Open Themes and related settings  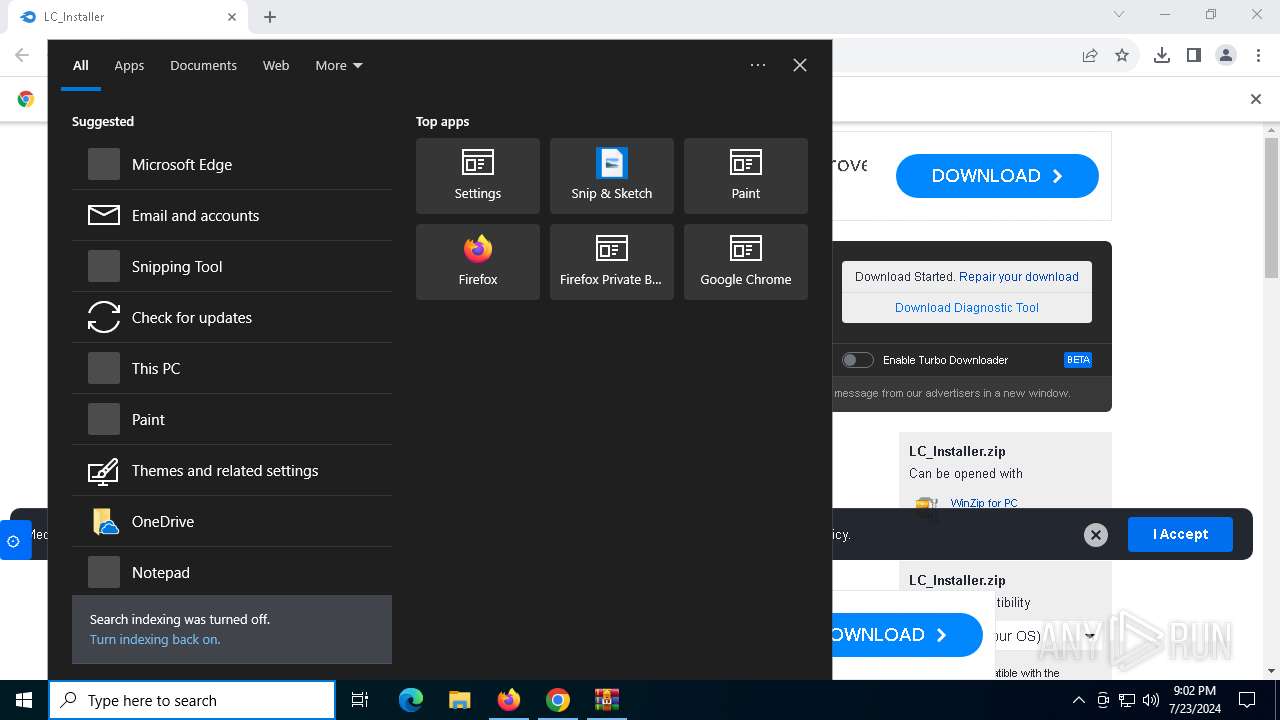[232, 471]
